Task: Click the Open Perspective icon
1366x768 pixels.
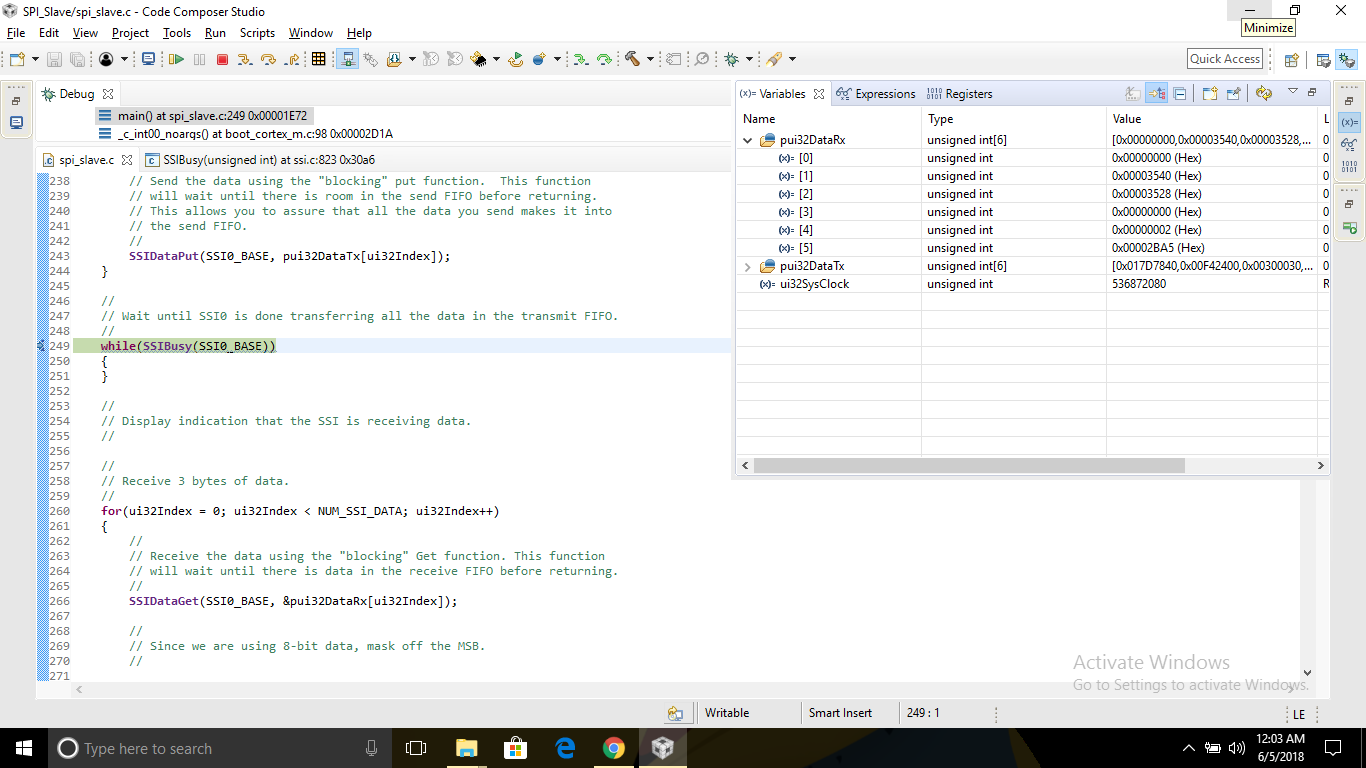Action: (1291, 59)
